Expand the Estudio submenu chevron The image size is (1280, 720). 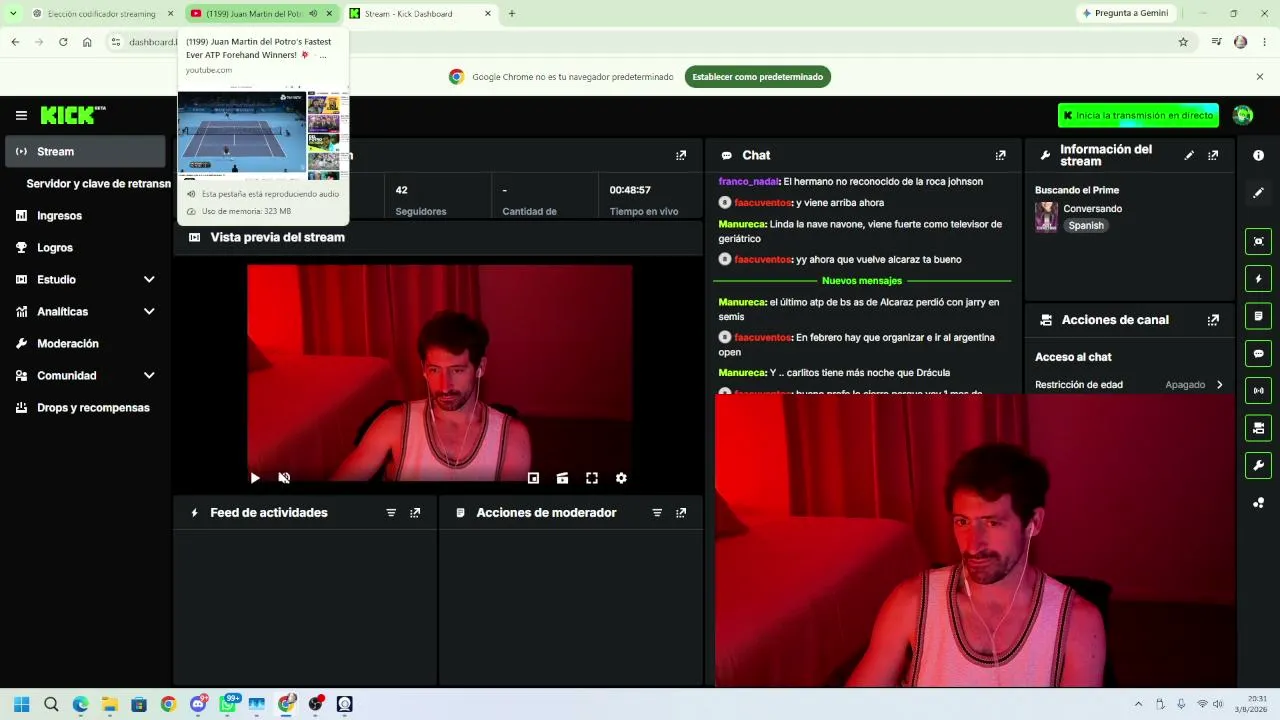(149, 280)
